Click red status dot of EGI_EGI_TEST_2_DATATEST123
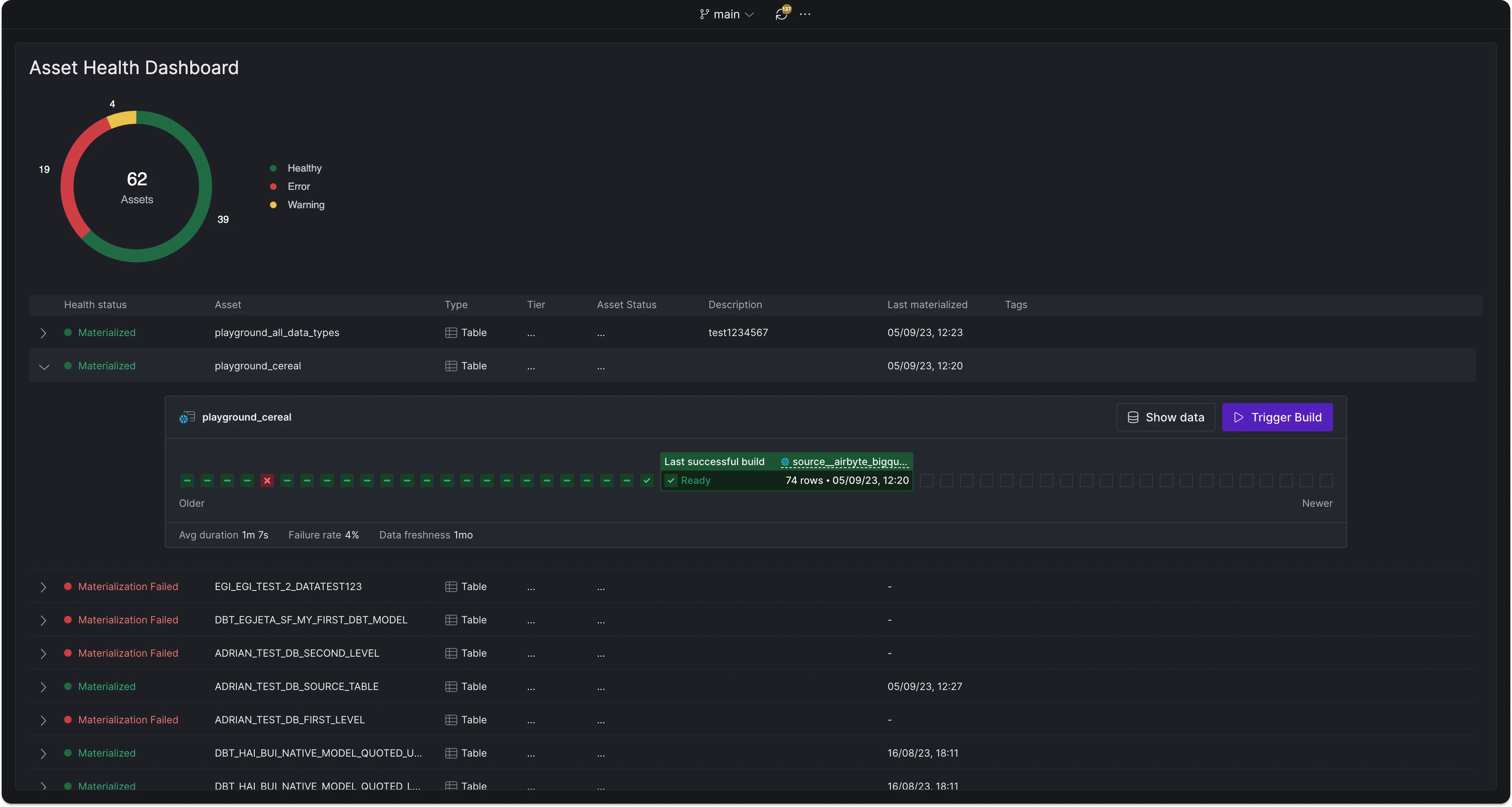The height and width of the screenshot is (807, 1512). coord(68,587)
